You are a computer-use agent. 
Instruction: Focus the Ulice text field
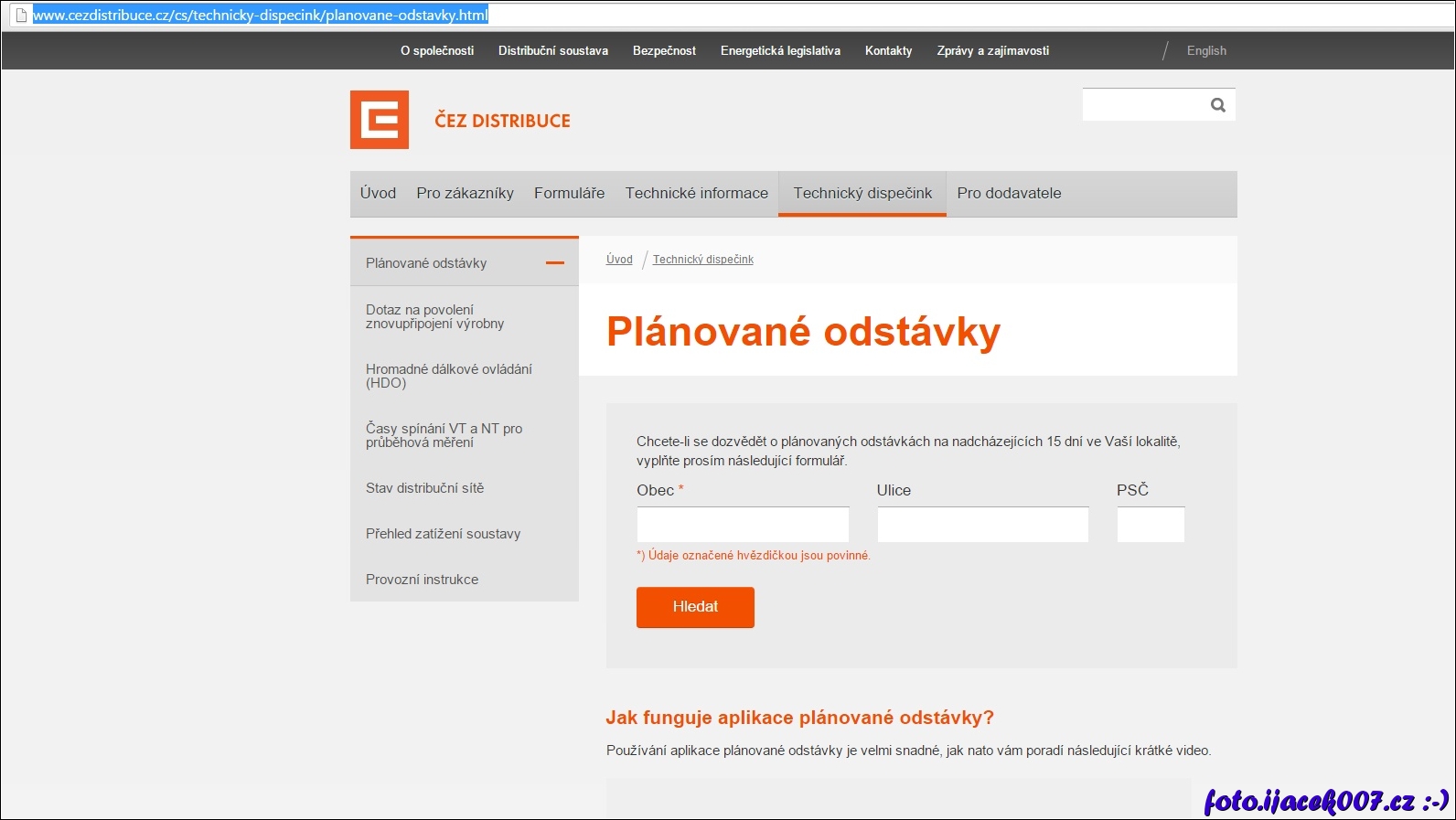tap(982, 525)
